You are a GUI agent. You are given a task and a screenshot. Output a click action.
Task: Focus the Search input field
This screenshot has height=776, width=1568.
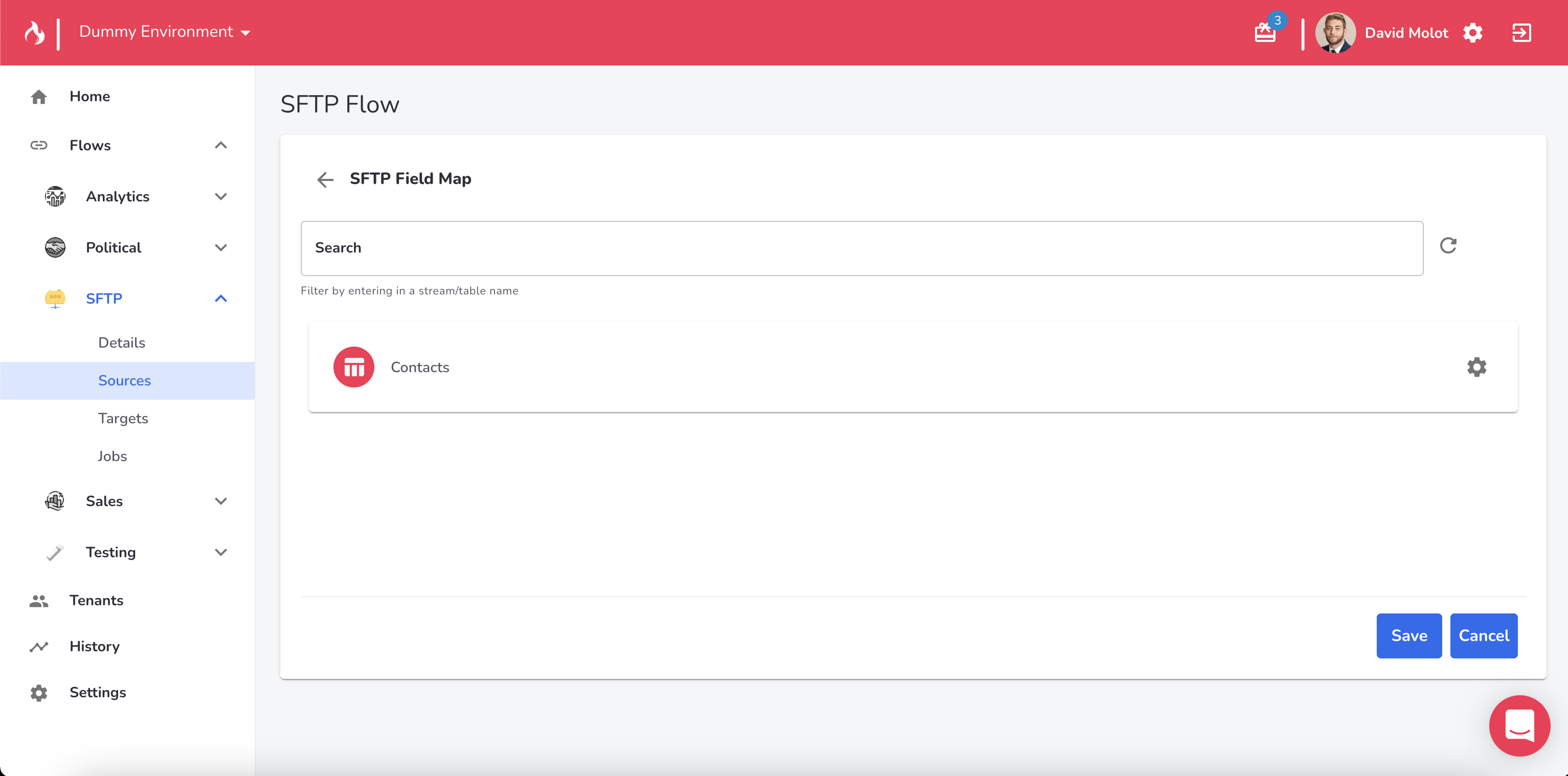(861, 248)
